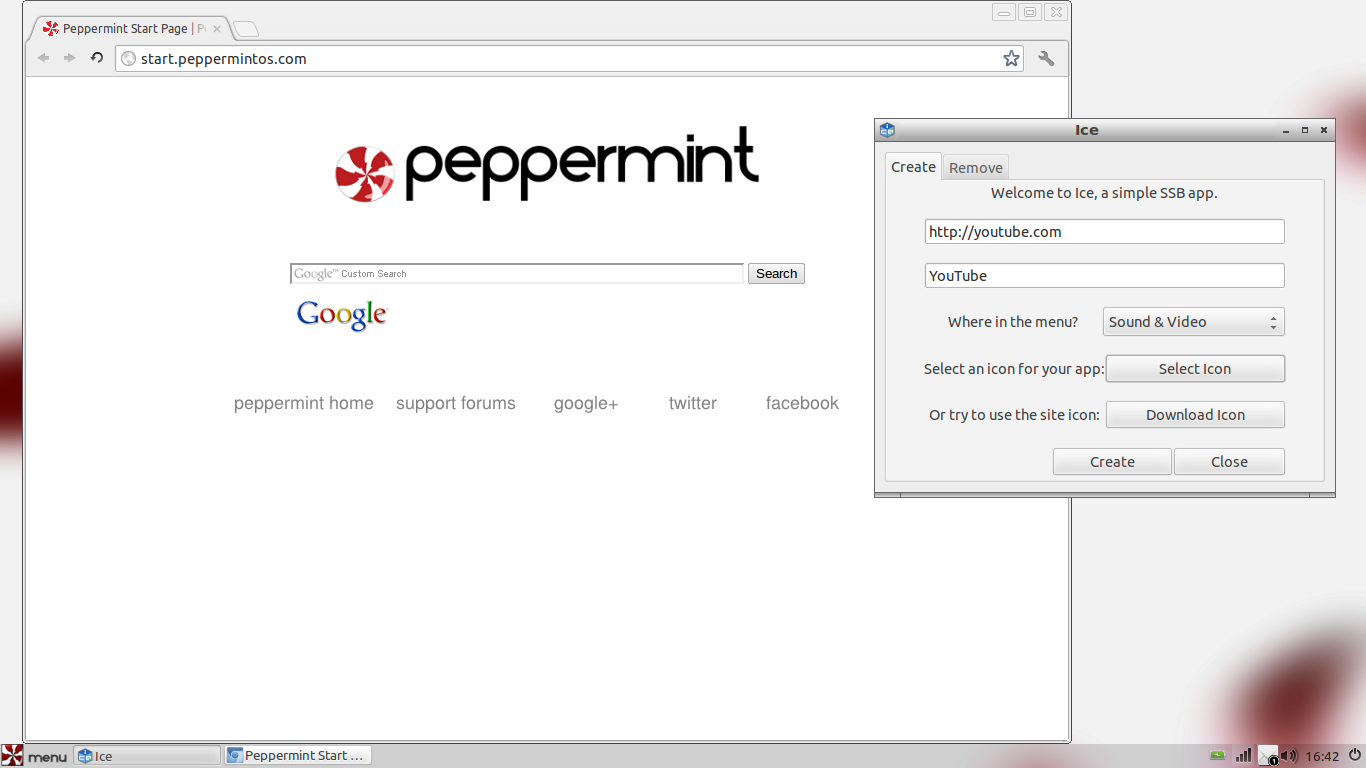Open the twitter link
1366x768 pixels.
693,403
